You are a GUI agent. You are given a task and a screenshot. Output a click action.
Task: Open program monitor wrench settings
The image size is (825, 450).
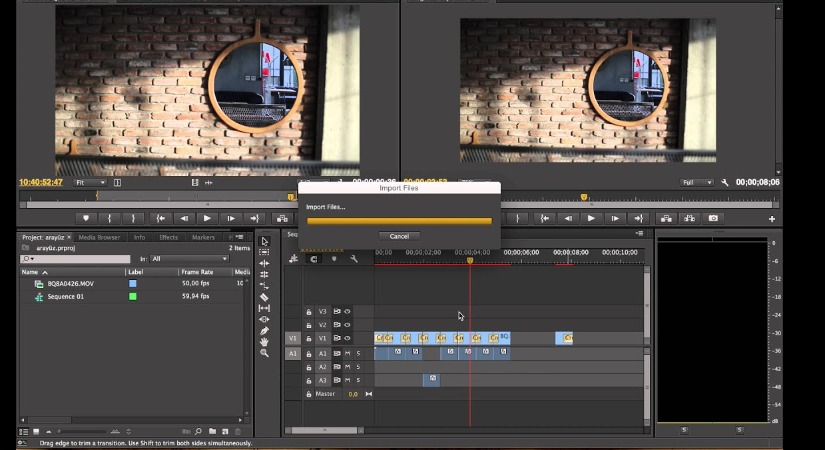(725, 183)
